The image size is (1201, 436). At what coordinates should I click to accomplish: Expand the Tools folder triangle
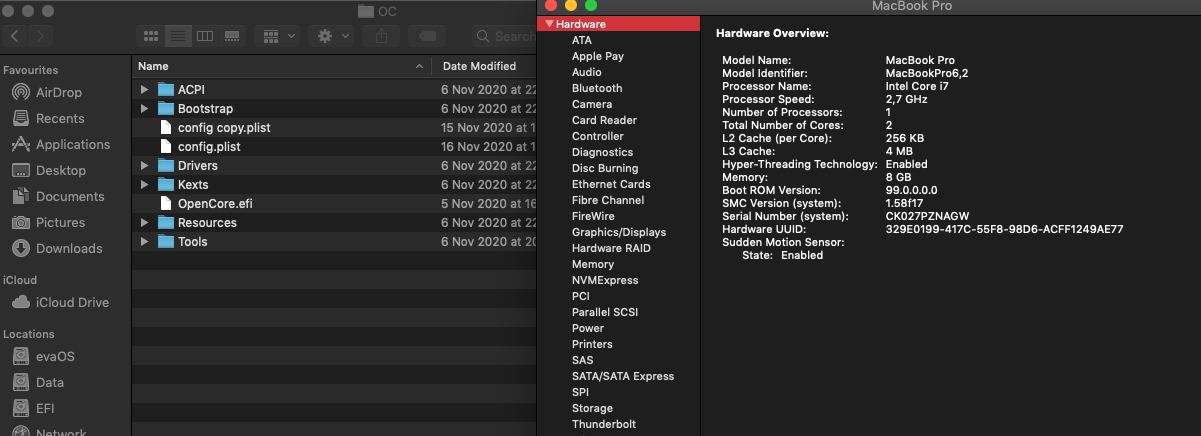(x=144, y=241)
